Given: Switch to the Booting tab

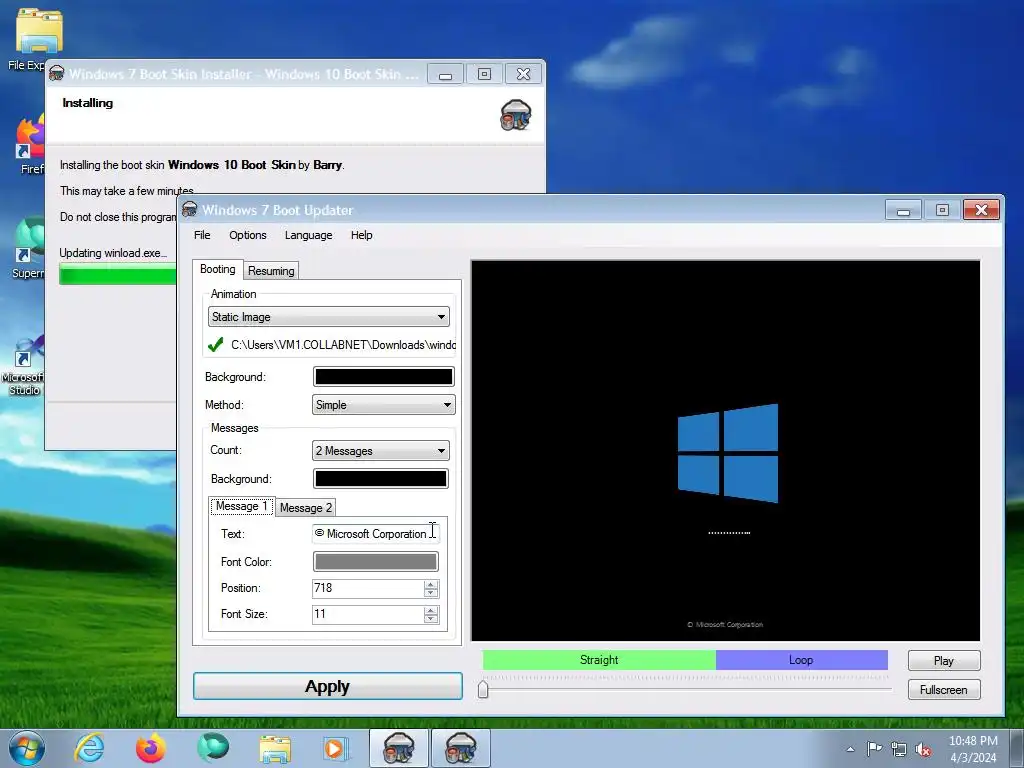Looking at the screenshot, I should 217,269.
